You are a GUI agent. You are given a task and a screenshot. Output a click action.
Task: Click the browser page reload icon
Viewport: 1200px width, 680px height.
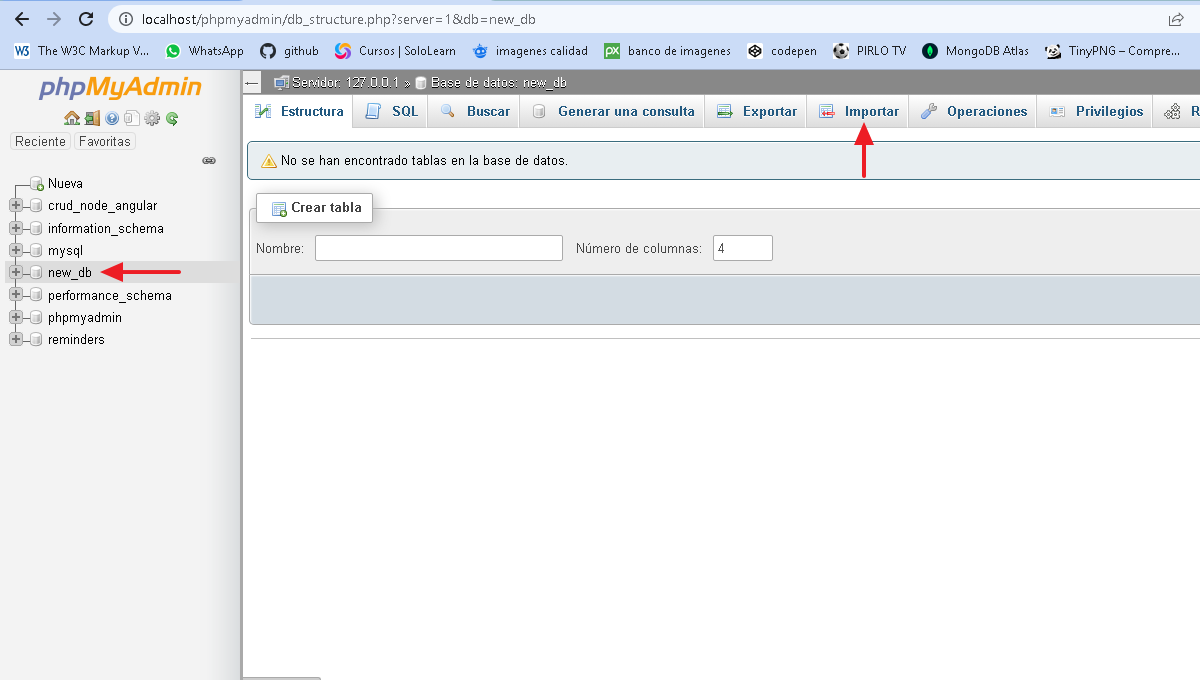coord(85,17)
